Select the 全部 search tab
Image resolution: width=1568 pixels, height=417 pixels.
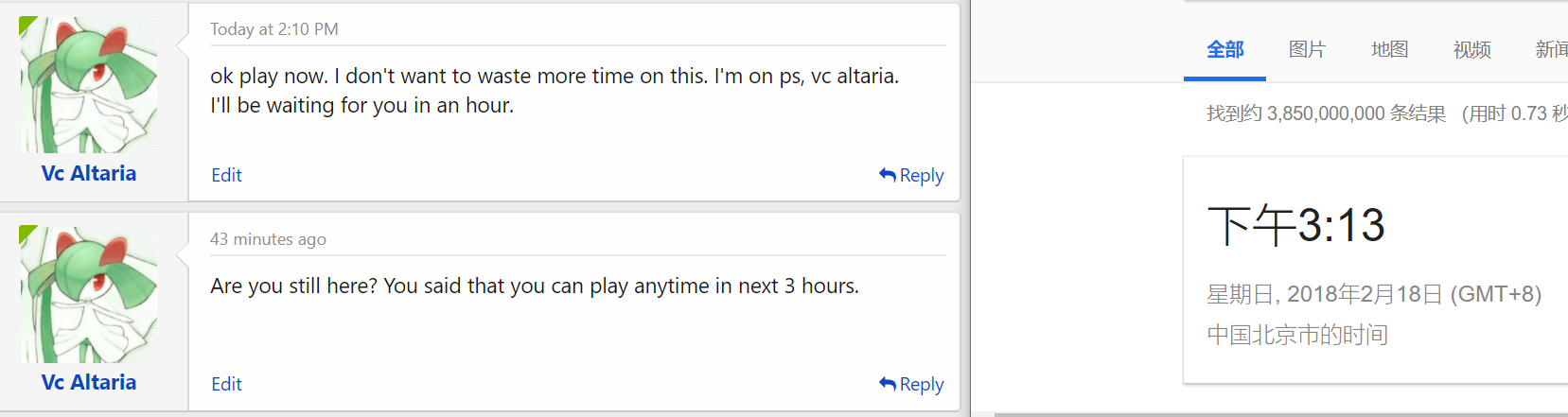click(1224, 49)
